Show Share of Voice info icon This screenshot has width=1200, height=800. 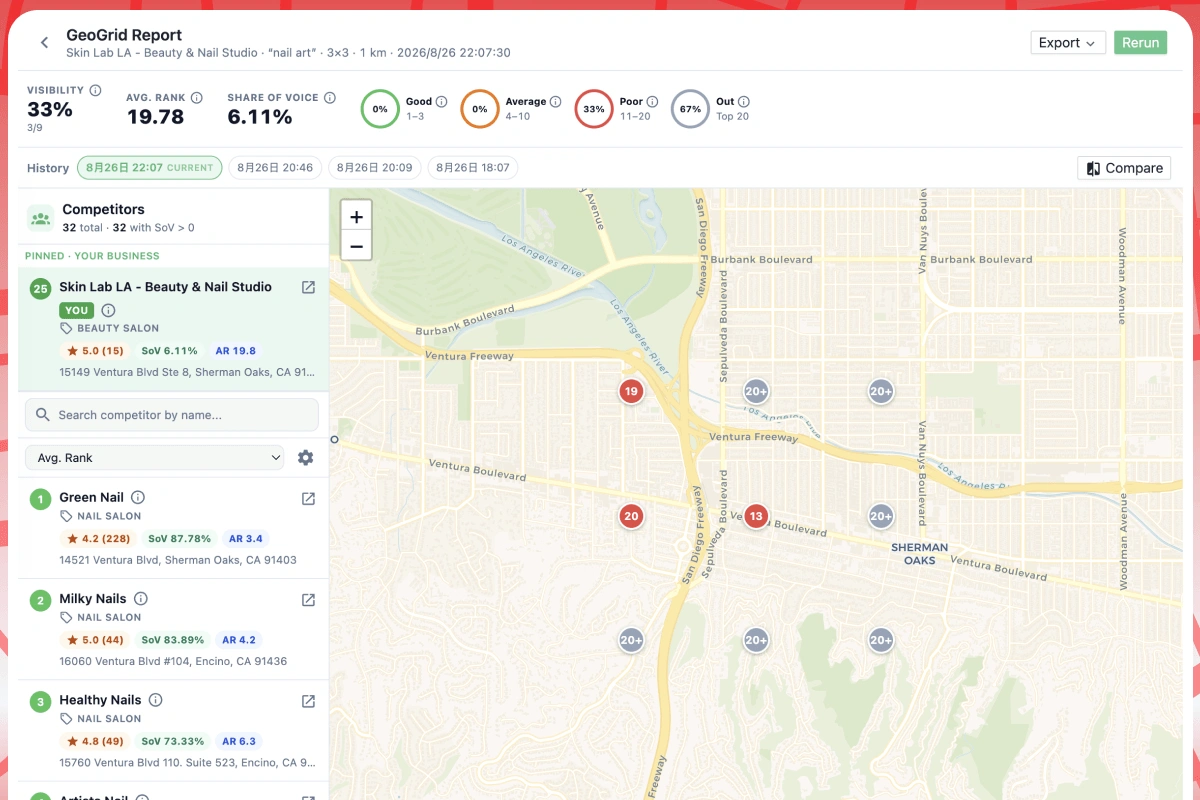(x=330, y=98)
